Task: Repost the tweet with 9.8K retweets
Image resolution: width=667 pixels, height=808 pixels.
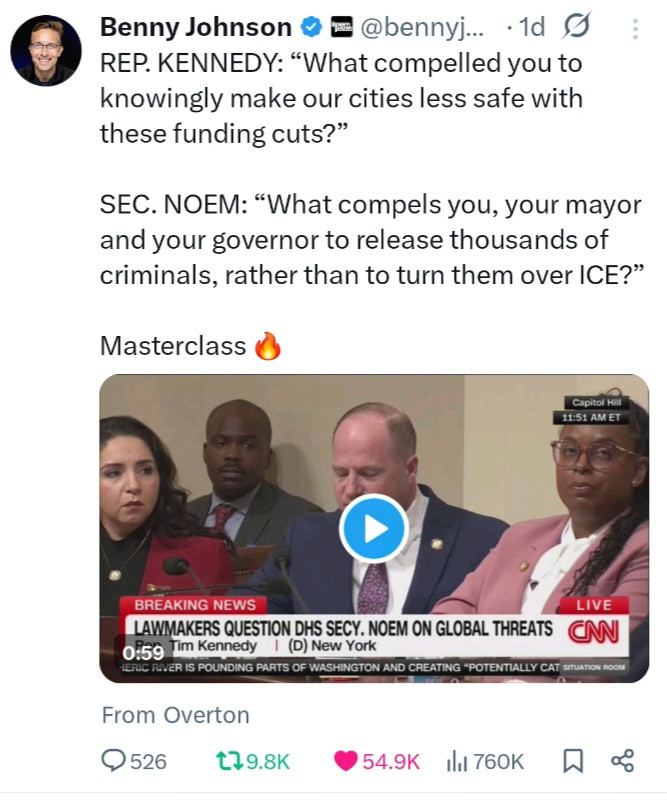Action: point(253,761)
